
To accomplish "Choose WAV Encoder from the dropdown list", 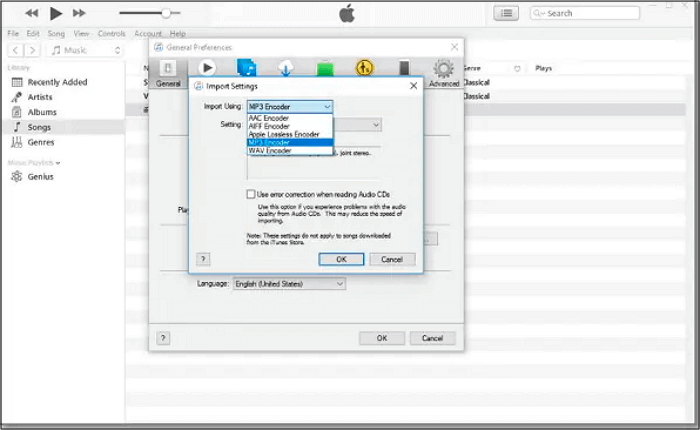I will 269,151.
